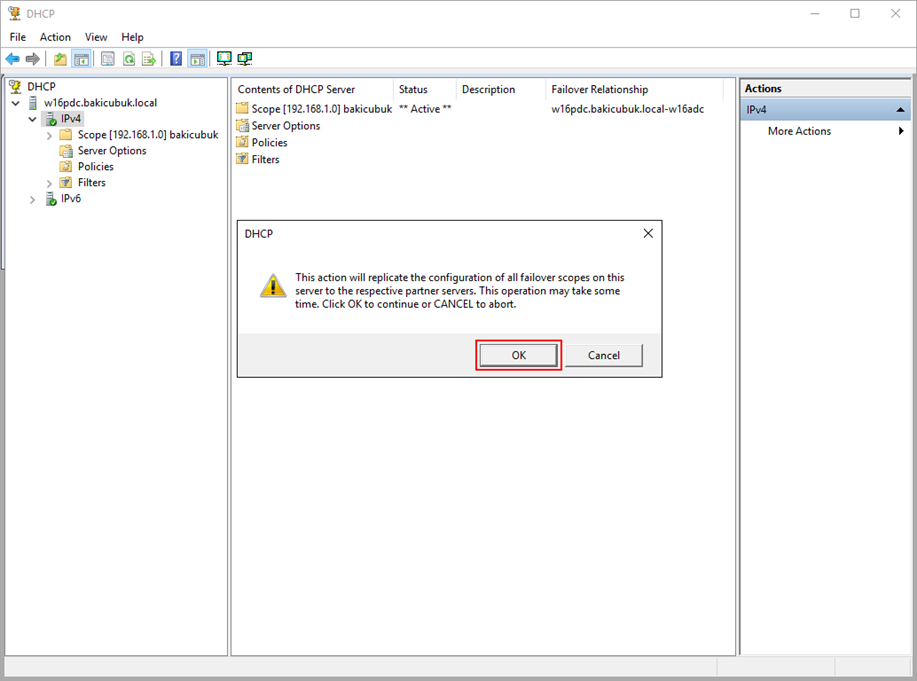The height and width of the screenshot is (681, 917).
Task: Select Scope [192.168.1.0] bakicubuk label in the tree
Action: coord(148,135)
